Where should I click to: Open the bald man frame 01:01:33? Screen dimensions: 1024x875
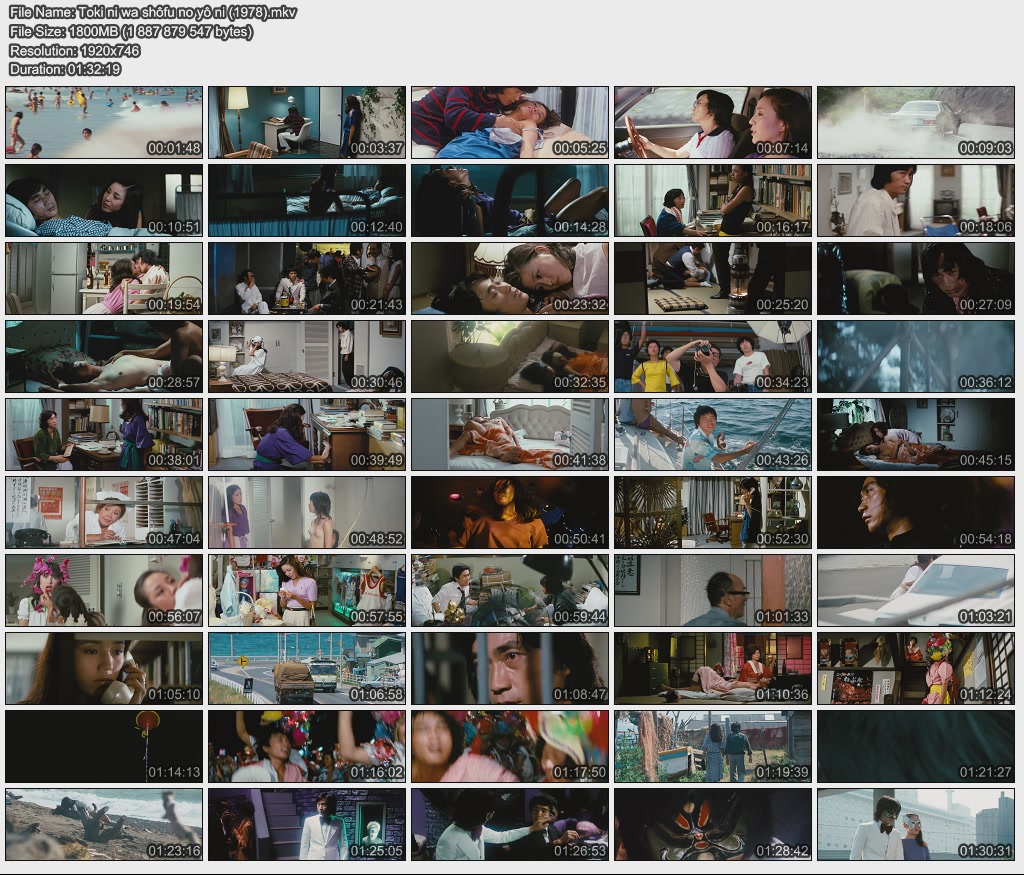713,590
